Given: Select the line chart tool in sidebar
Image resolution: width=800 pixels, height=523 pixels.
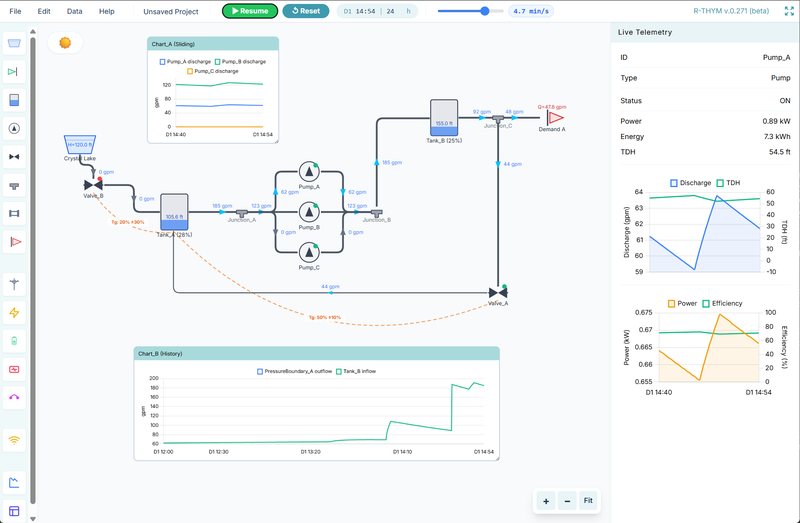Looking at the screenshot, I should [x=14, y=483].
